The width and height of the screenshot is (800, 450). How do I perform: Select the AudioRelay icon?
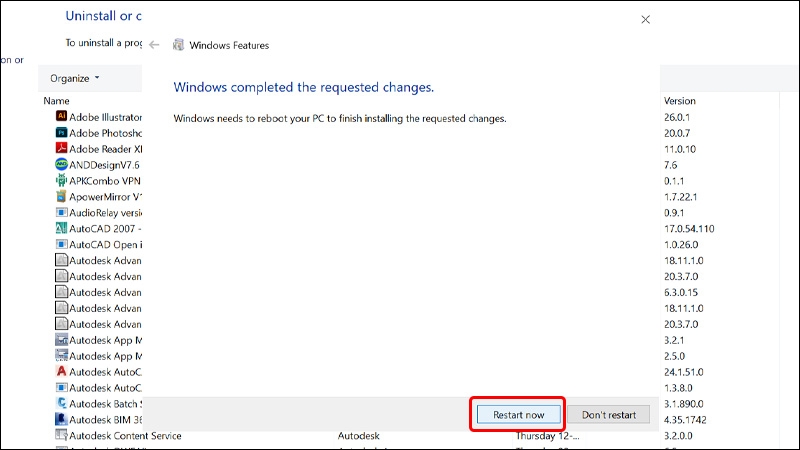pyautogui.click(x=61, y=212)
